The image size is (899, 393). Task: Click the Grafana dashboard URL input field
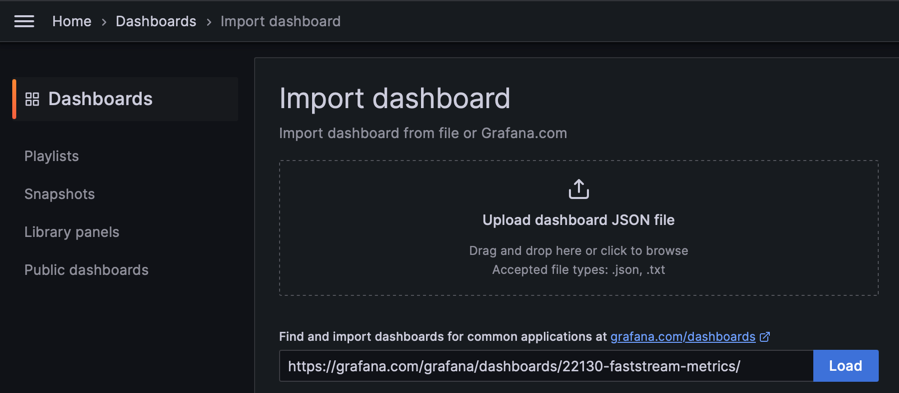click(546, 366)
